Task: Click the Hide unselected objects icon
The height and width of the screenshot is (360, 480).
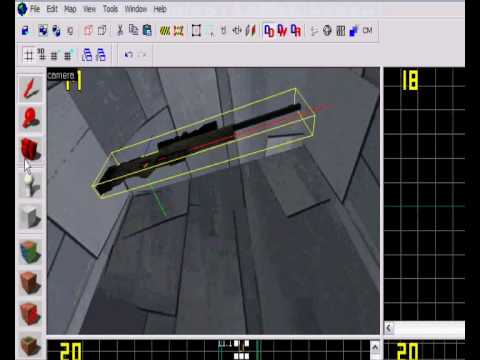Action: point(102,31)
